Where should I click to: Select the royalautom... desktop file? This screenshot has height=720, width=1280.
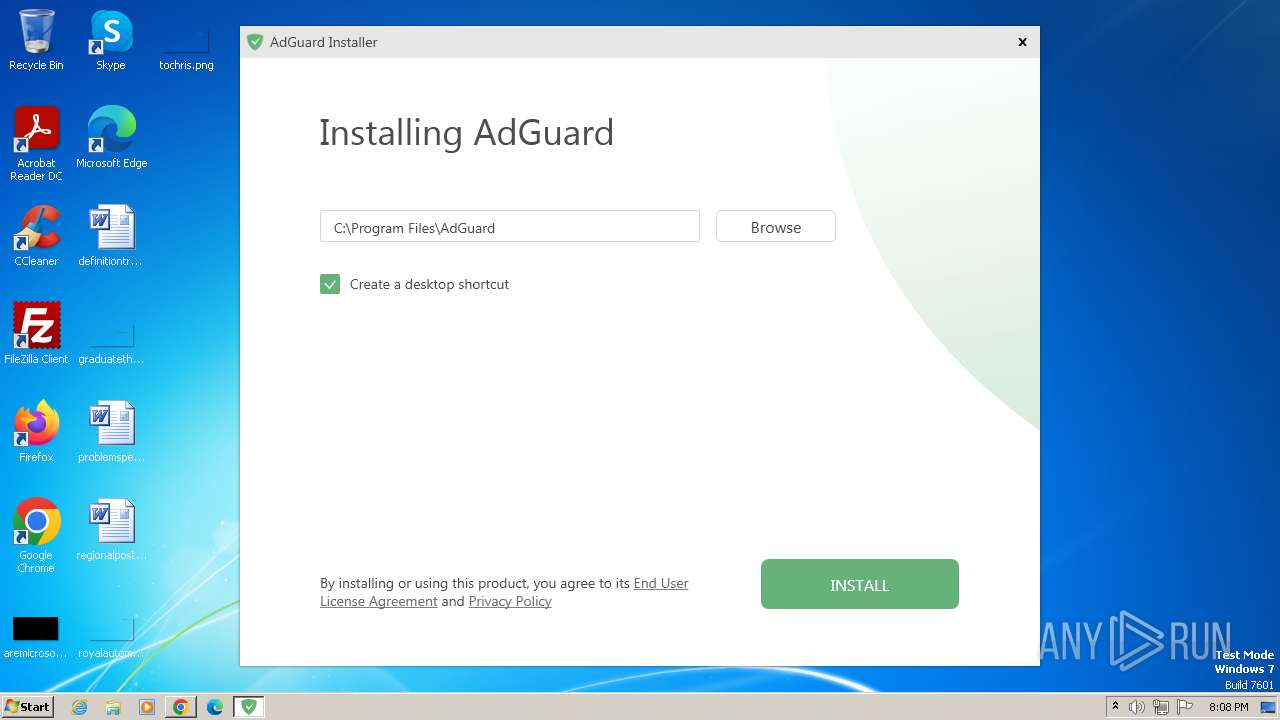pos(111,636)
